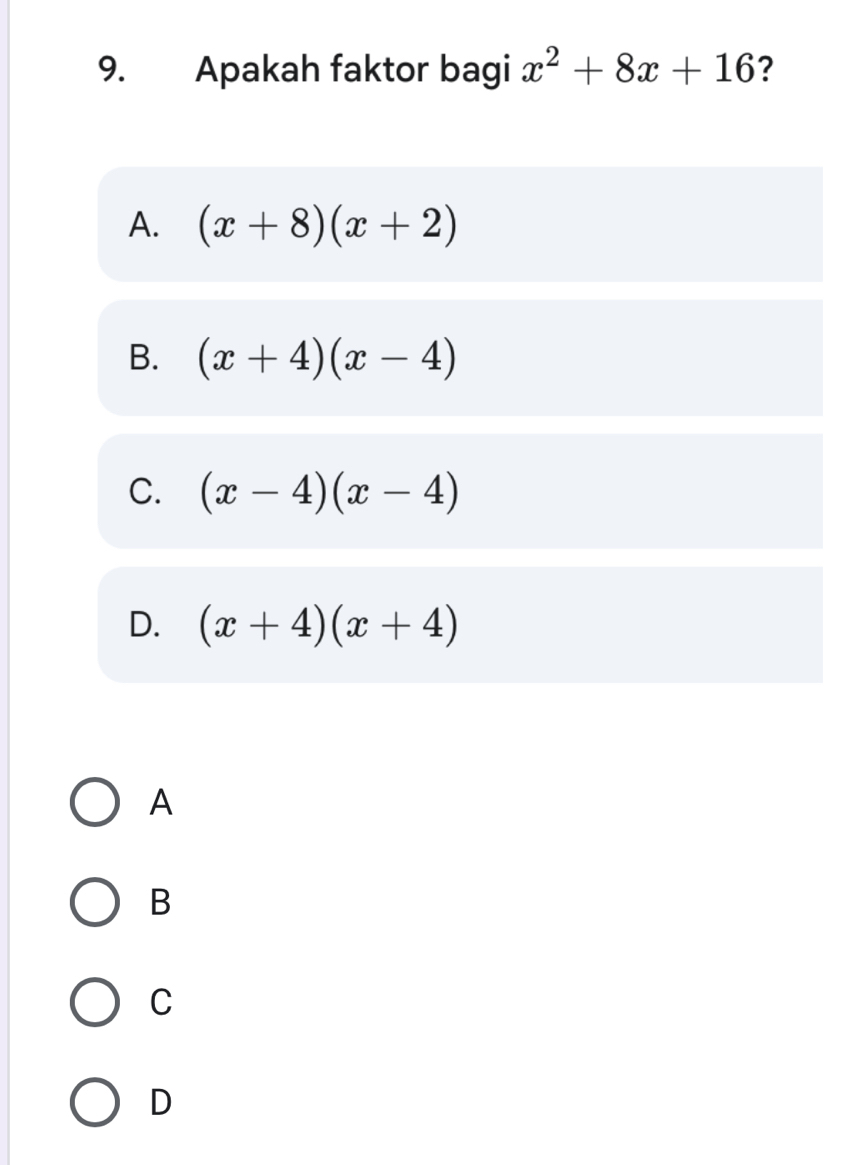Click the letter label A on first card

pyautogui.click(x=145, y=224)
